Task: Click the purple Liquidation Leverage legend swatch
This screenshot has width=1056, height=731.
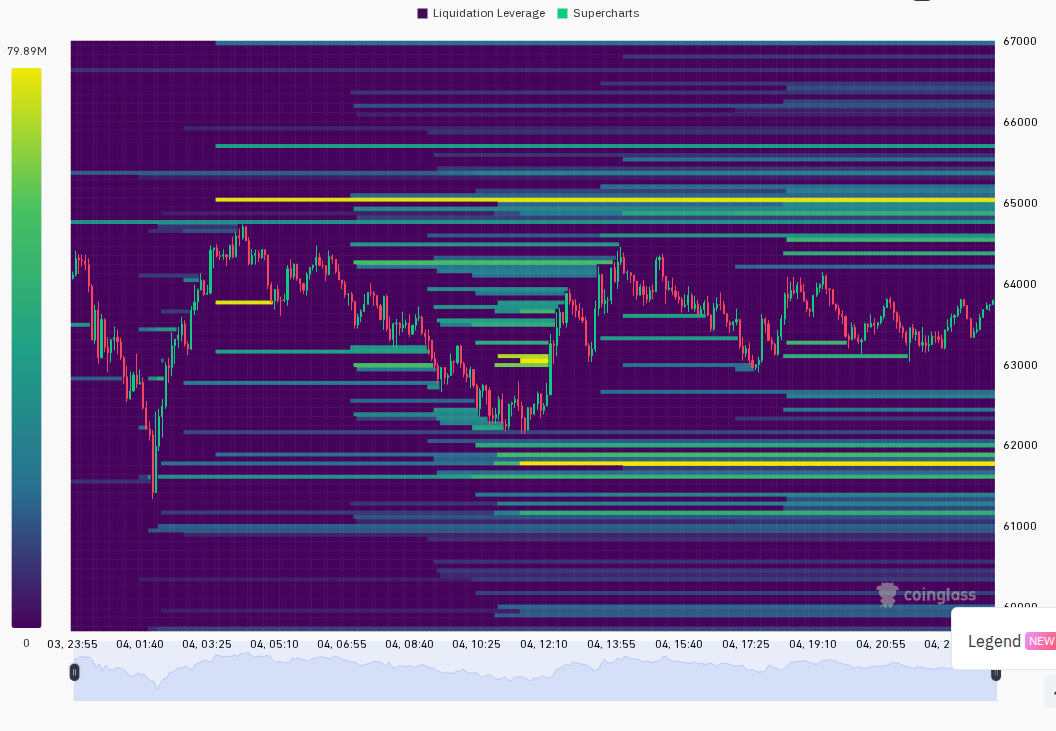Action: click(422, 13)
